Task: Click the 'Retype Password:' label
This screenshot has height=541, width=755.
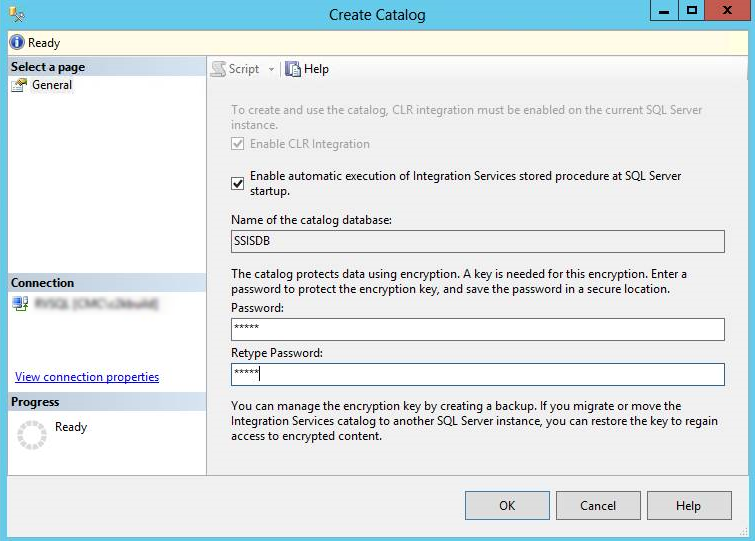Action: click(x=277, y=353)
